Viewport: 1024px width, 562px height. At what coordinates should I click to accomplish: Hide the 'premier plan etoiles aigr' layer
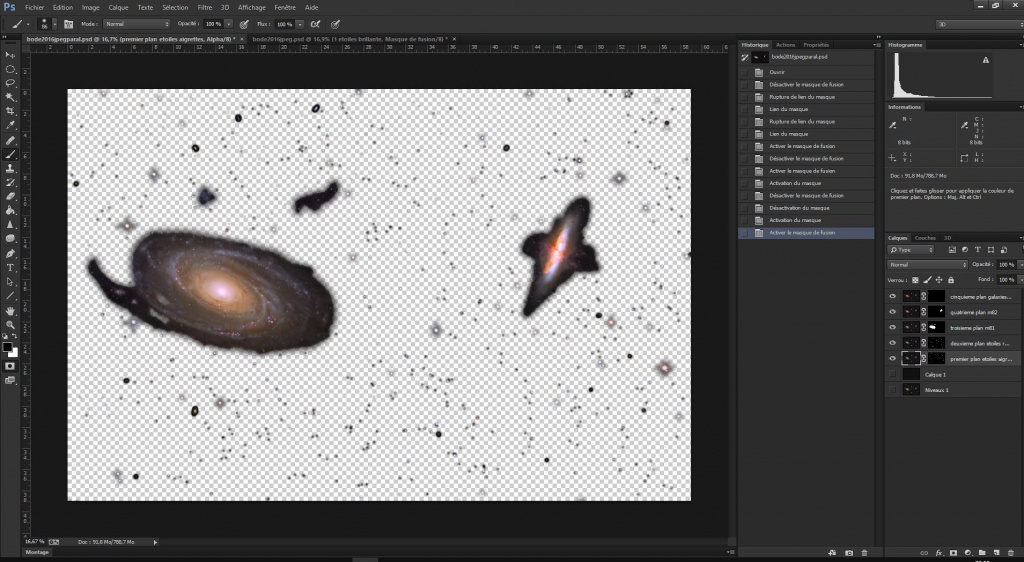(x=892, y=358)
